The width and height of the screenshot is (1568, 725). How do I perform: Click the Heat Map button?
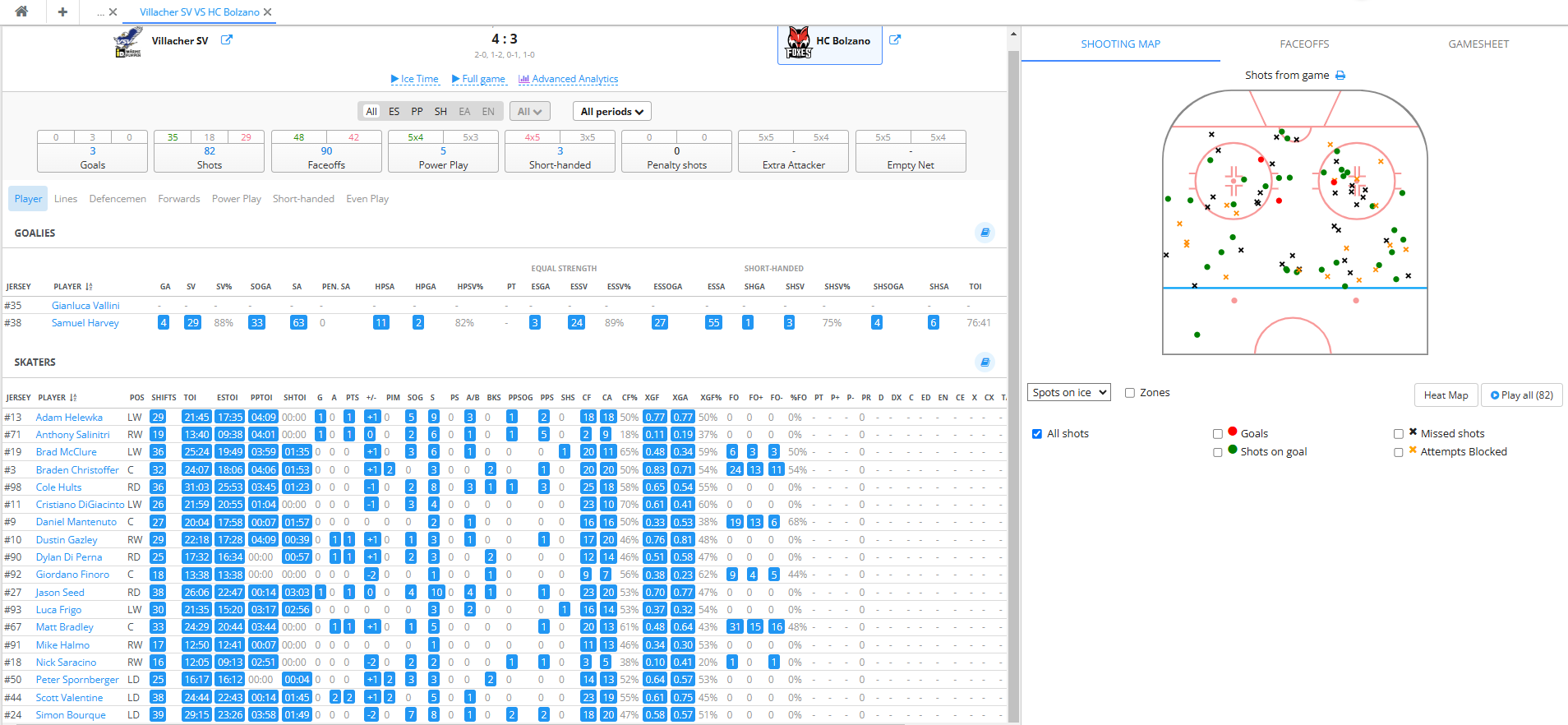[x=1446, y=395]
